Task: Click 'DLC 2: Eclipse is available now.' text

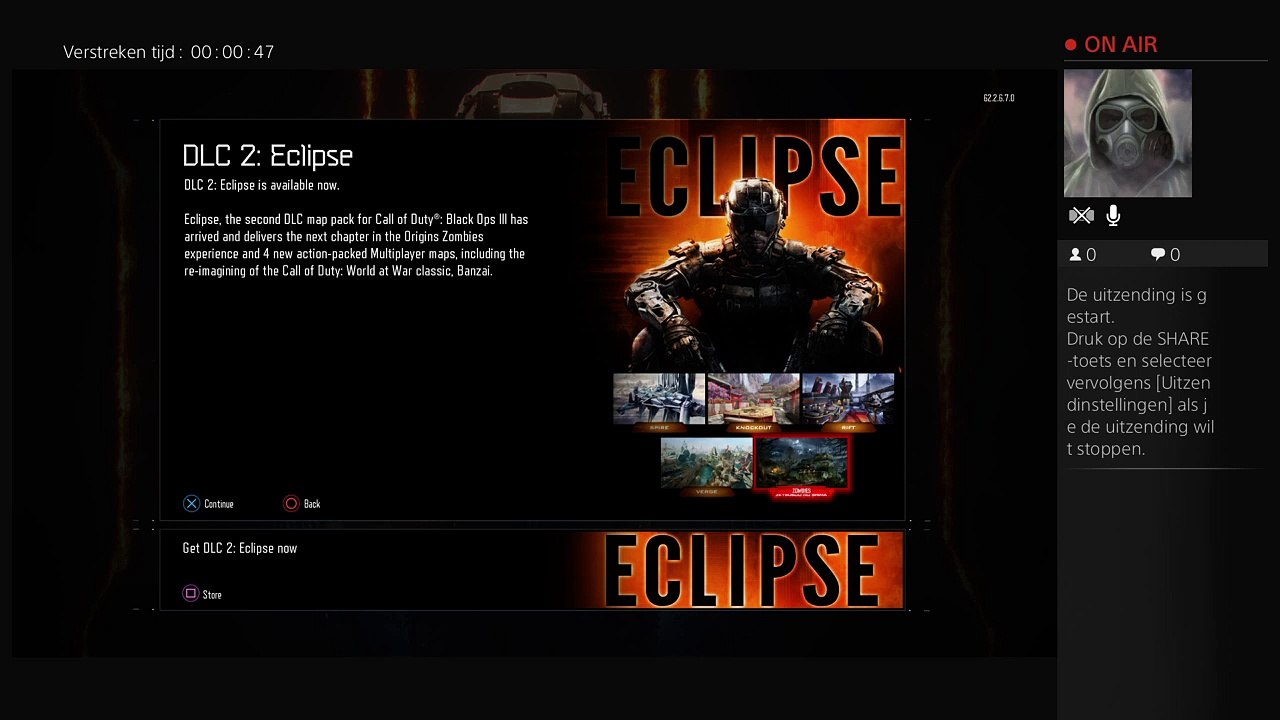Action: 262,185
